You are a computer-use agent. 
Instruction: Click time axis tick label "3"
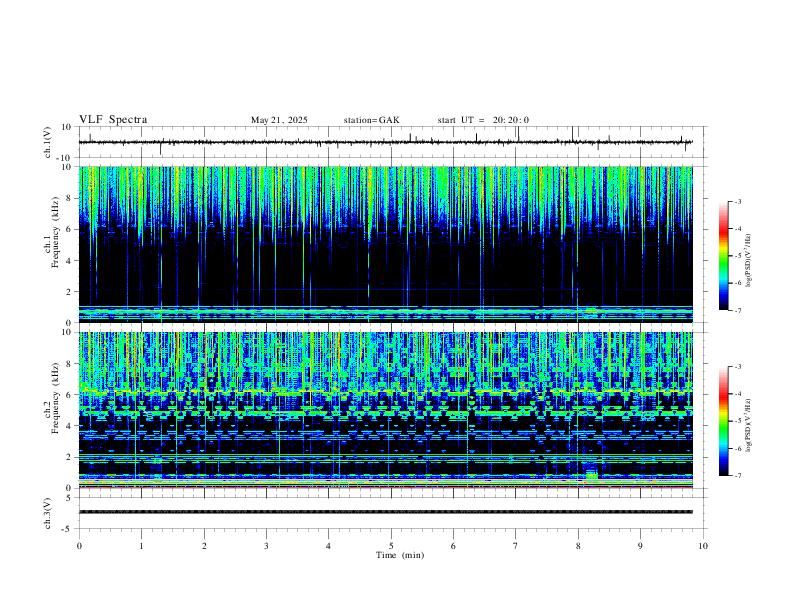click(x=266, y=546)
